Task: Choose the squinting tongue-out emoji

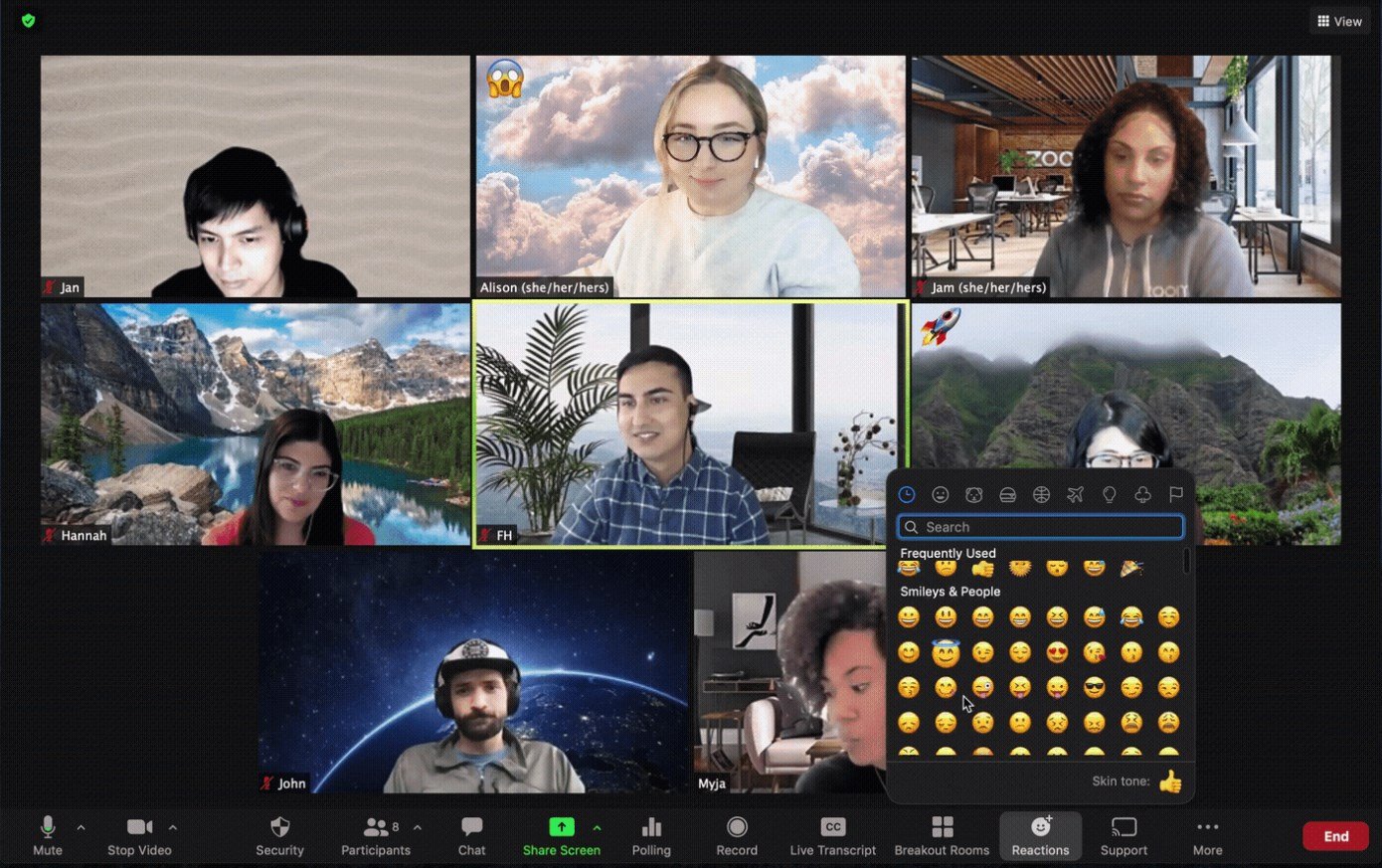Action: (x=1020, y=687)
